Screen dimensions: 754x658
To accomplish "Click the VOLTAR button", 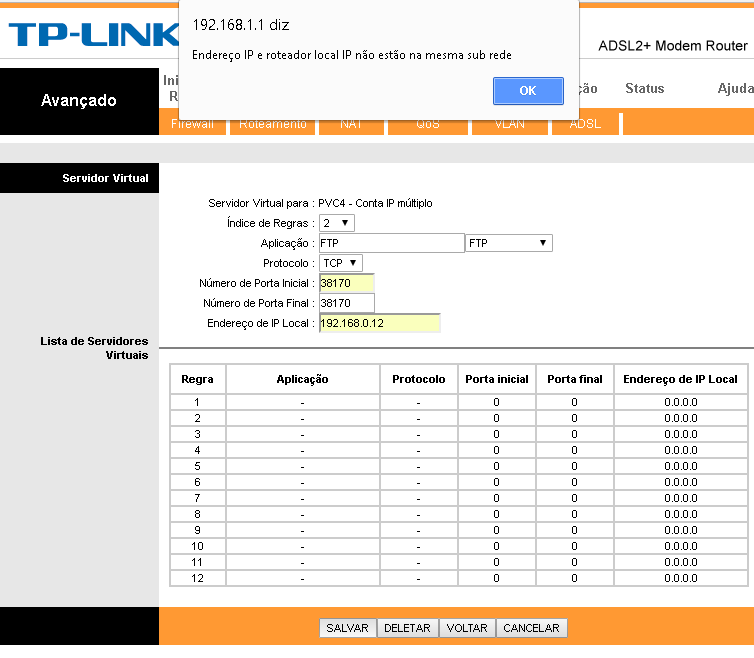I will click(467, 628).
